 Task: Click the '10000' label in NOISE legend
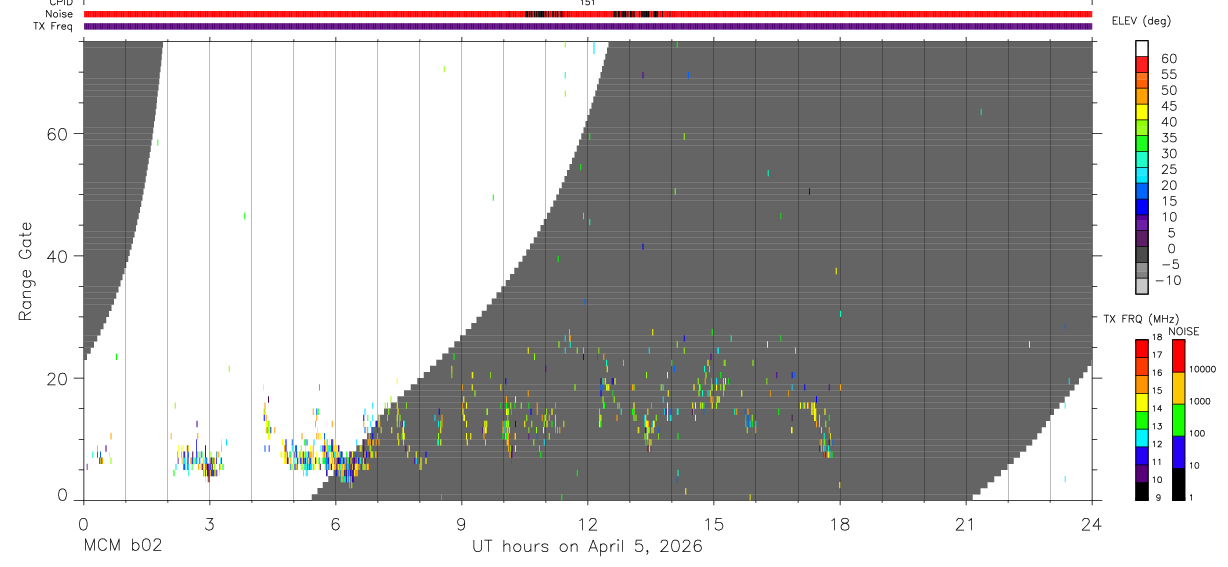[1203, 369]
